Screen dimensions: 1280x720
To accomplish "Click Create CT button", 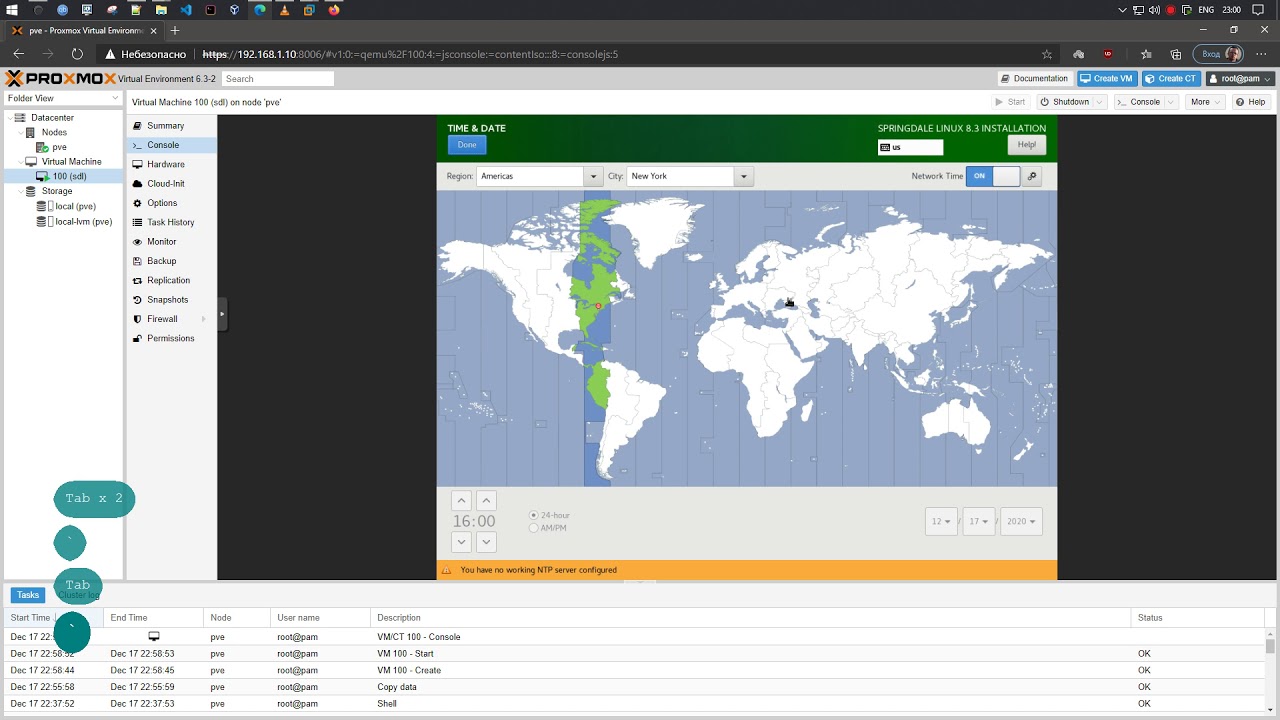I will click(1171, 78).
